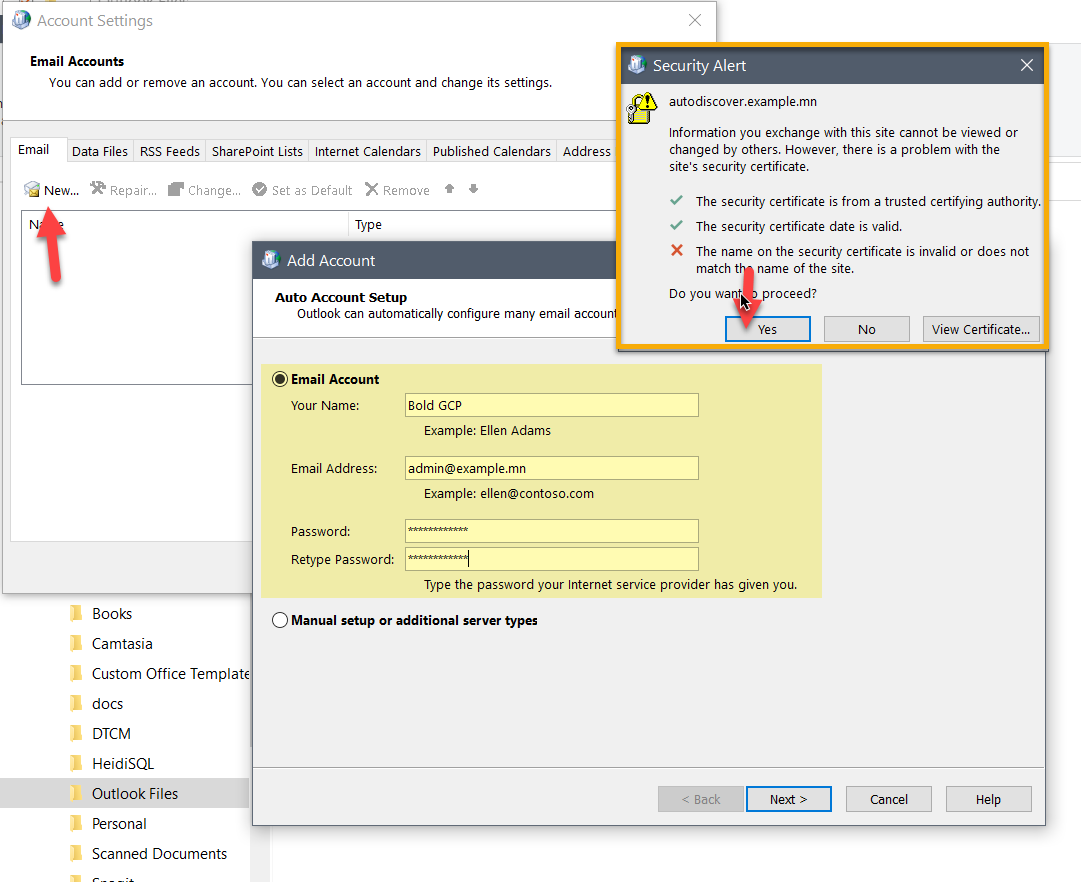This screenshot has height=882, width=1081.
Task: Click the Password input field
Action: click(552, 531)
